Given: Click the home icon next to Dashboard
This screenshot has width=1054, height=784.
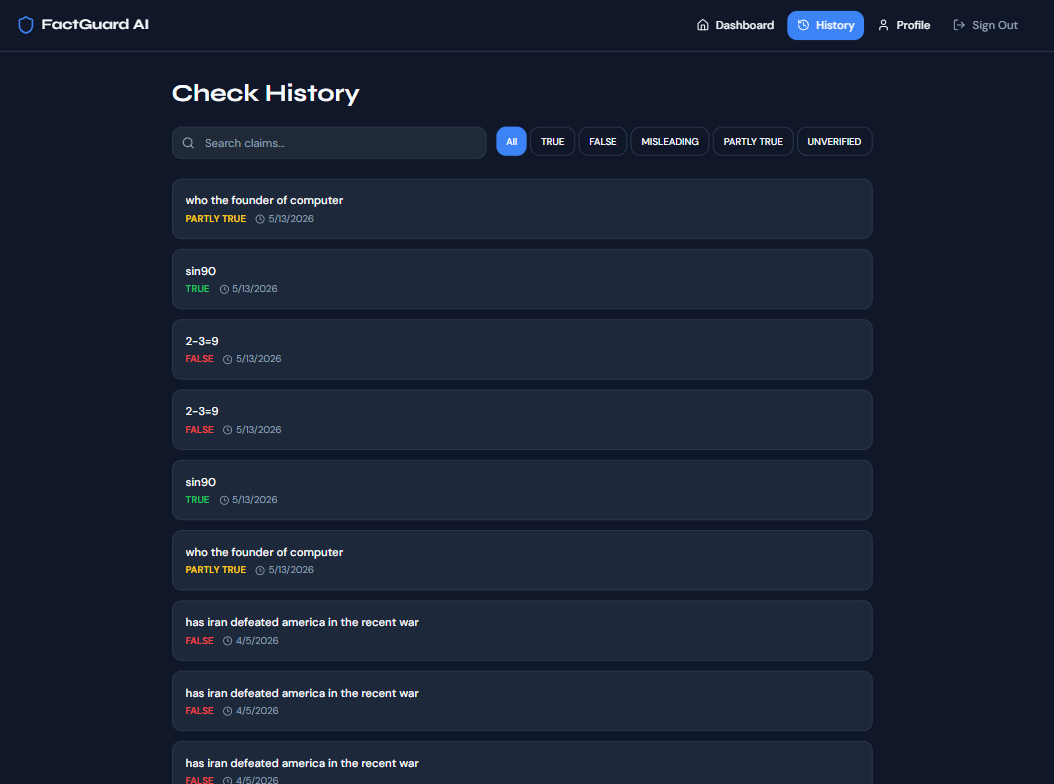Looking at the screenshot, I should coord(702,25).
